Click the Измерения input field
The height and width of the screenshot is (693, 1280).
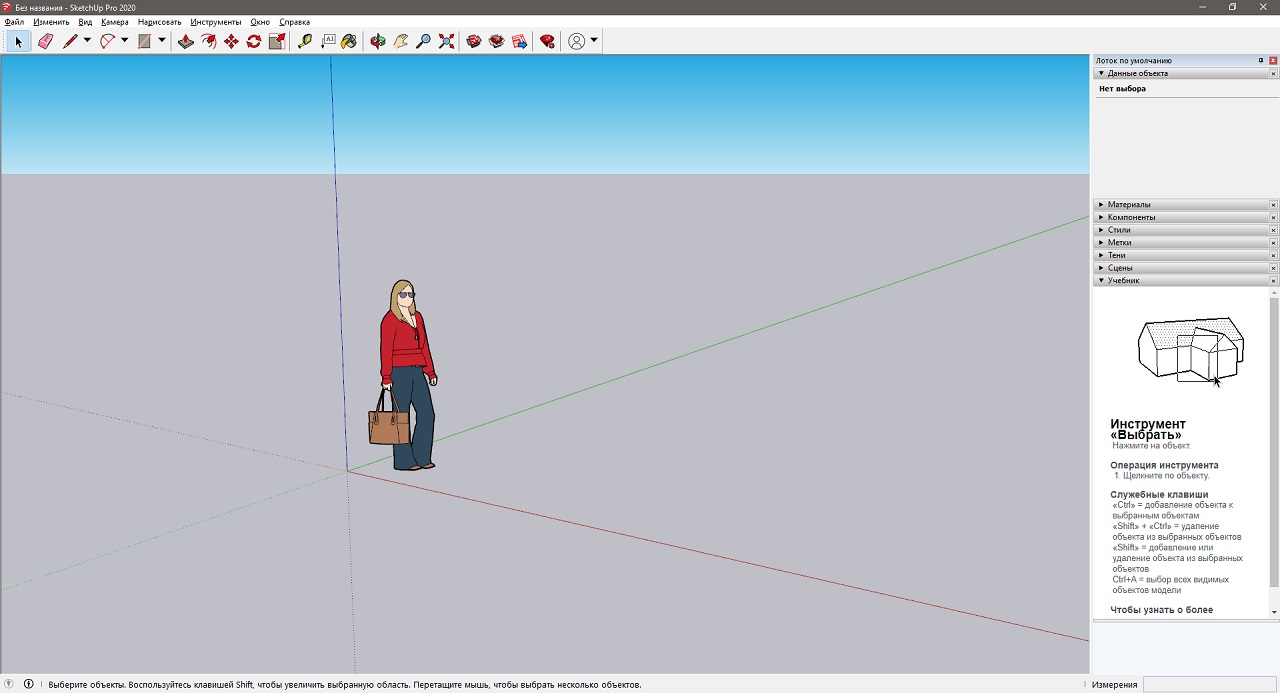pos(1209,685)
